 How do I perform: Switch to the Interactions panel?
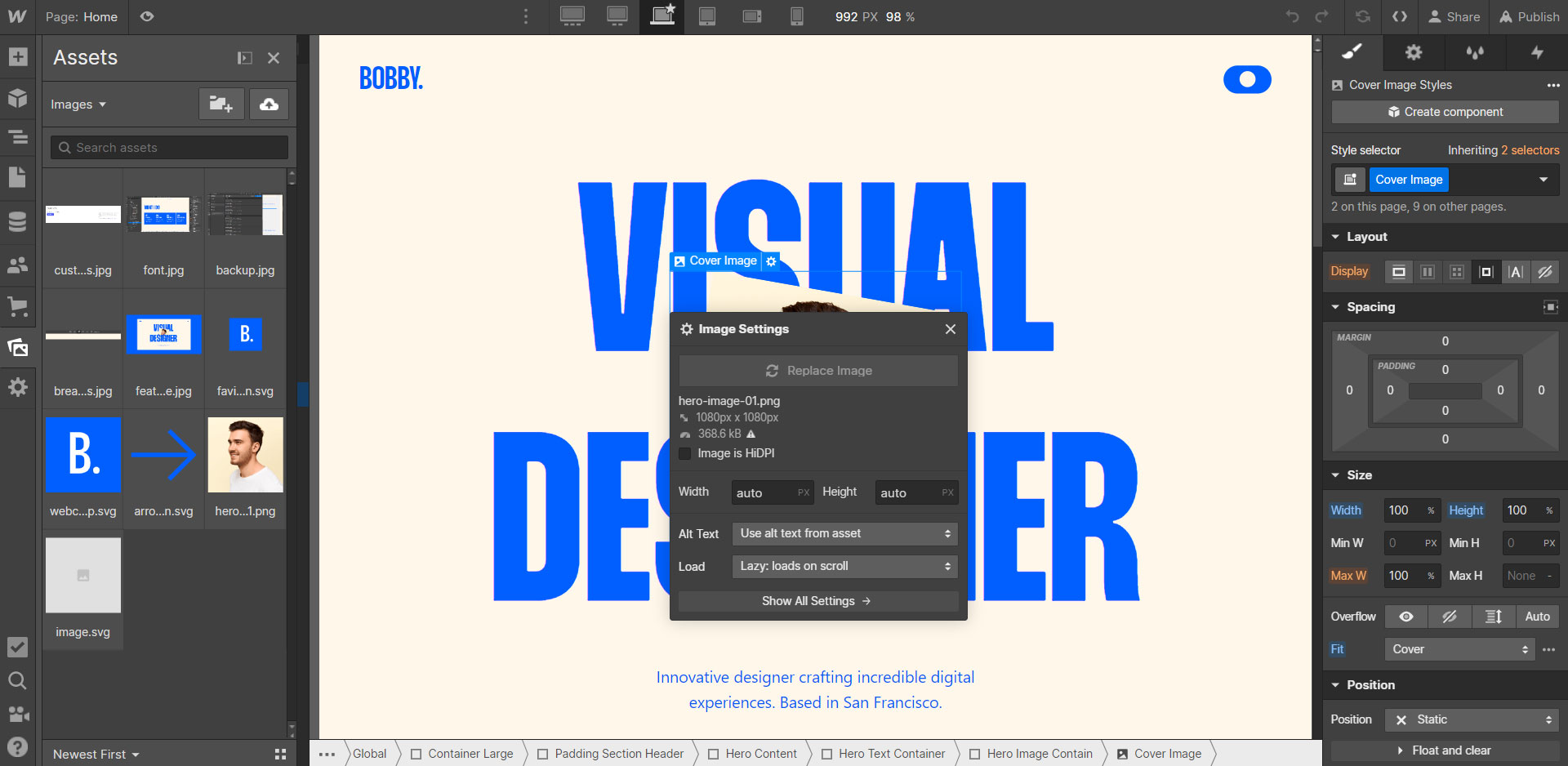click(1537, 52)
